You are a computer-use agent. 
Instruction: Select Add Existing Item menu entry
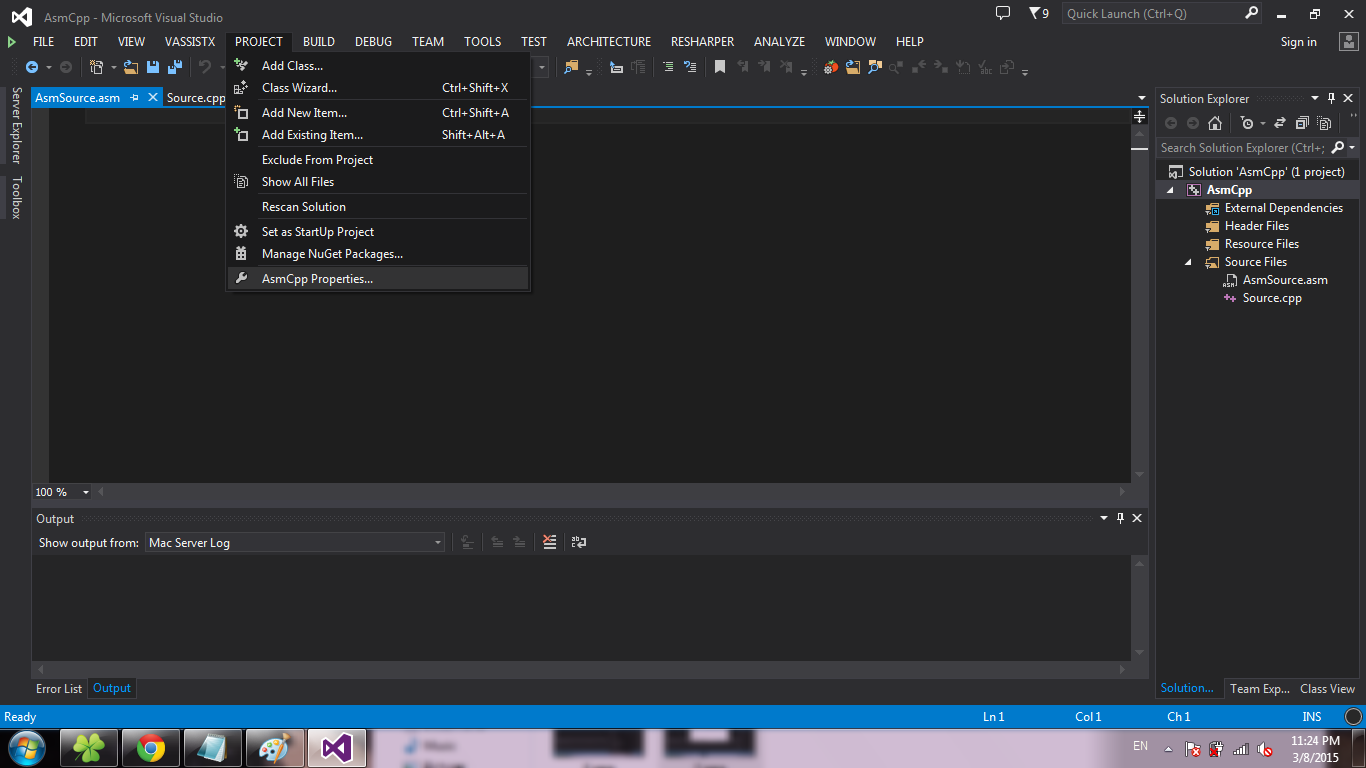click(378, 135)
